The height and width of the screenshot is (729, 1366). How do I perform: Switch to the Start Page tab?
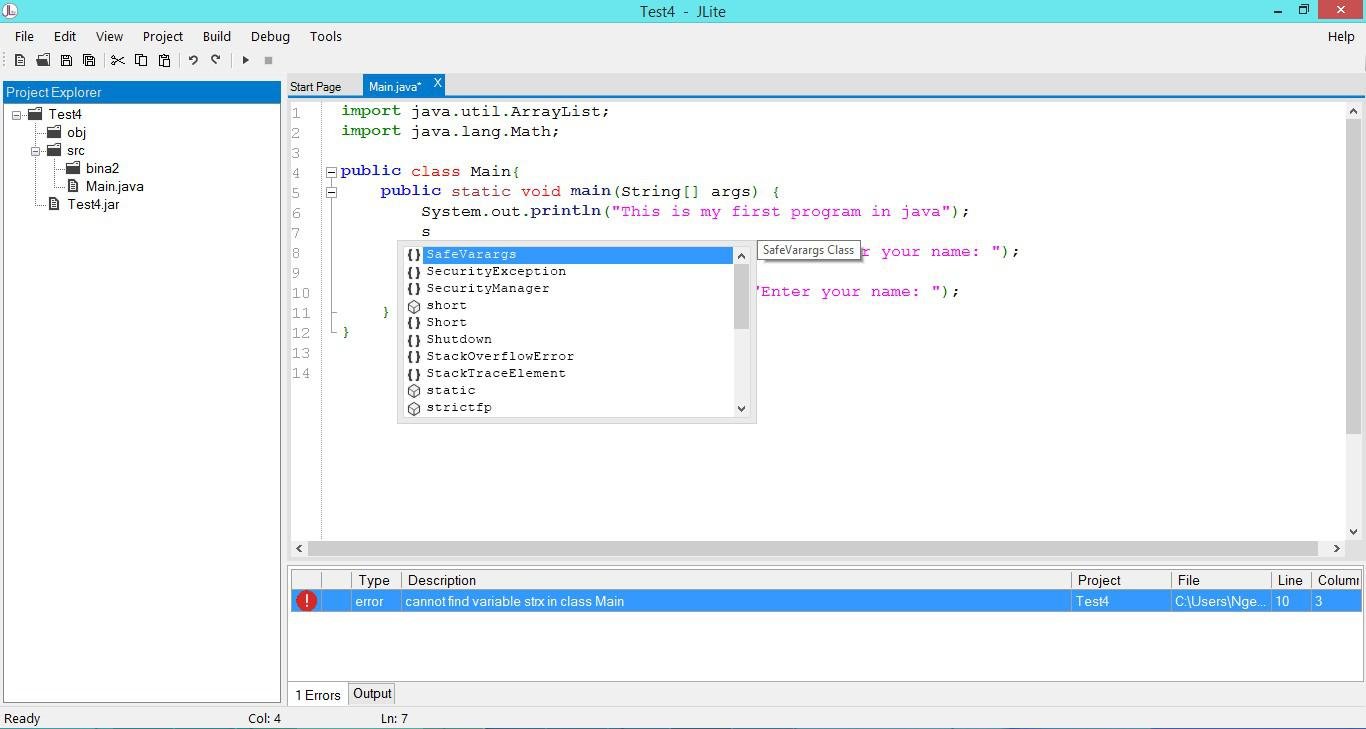coord(315,87)
